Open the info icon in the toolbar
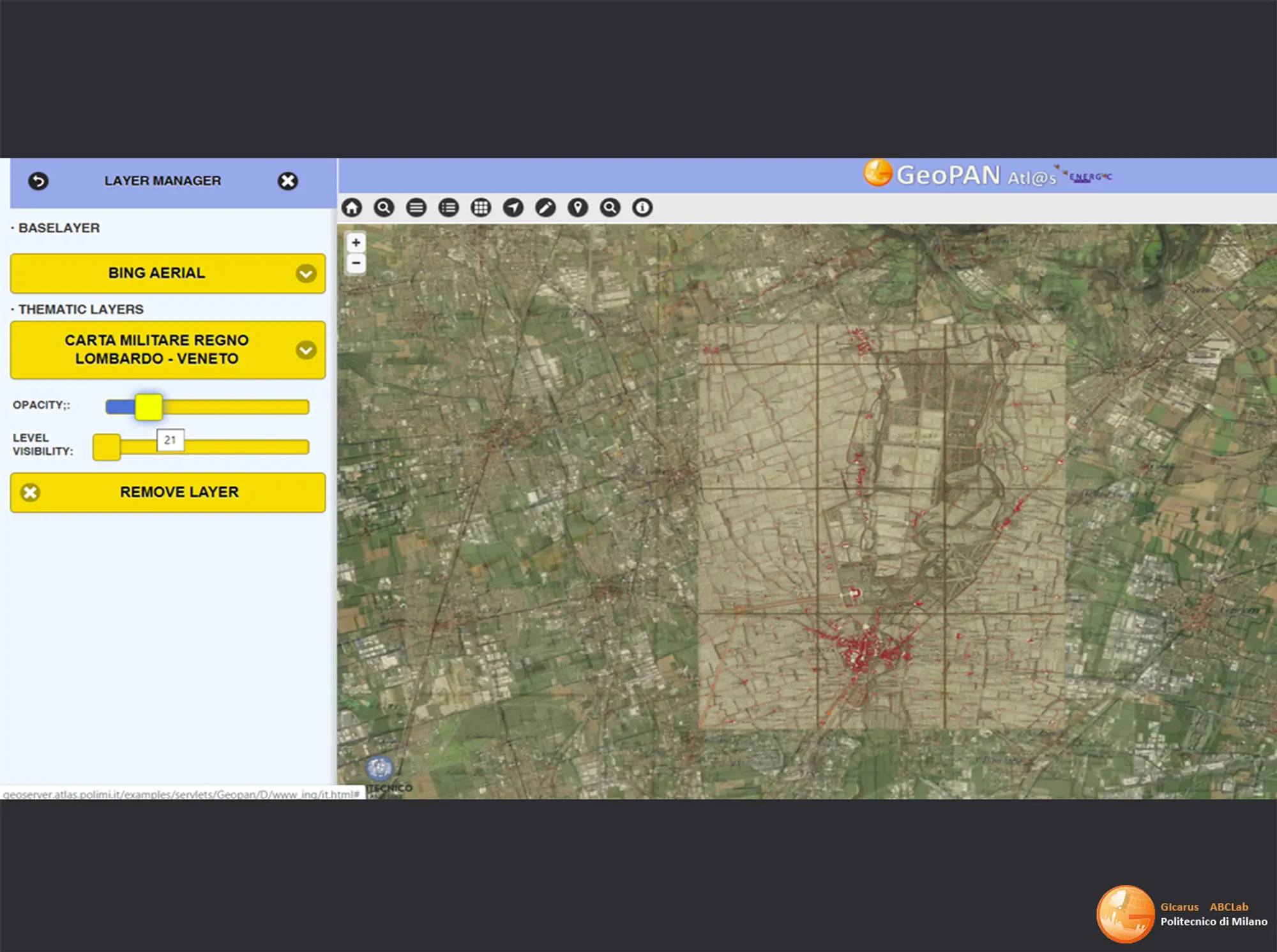Screen dimensions: 1277x952 tap(642, 208)
